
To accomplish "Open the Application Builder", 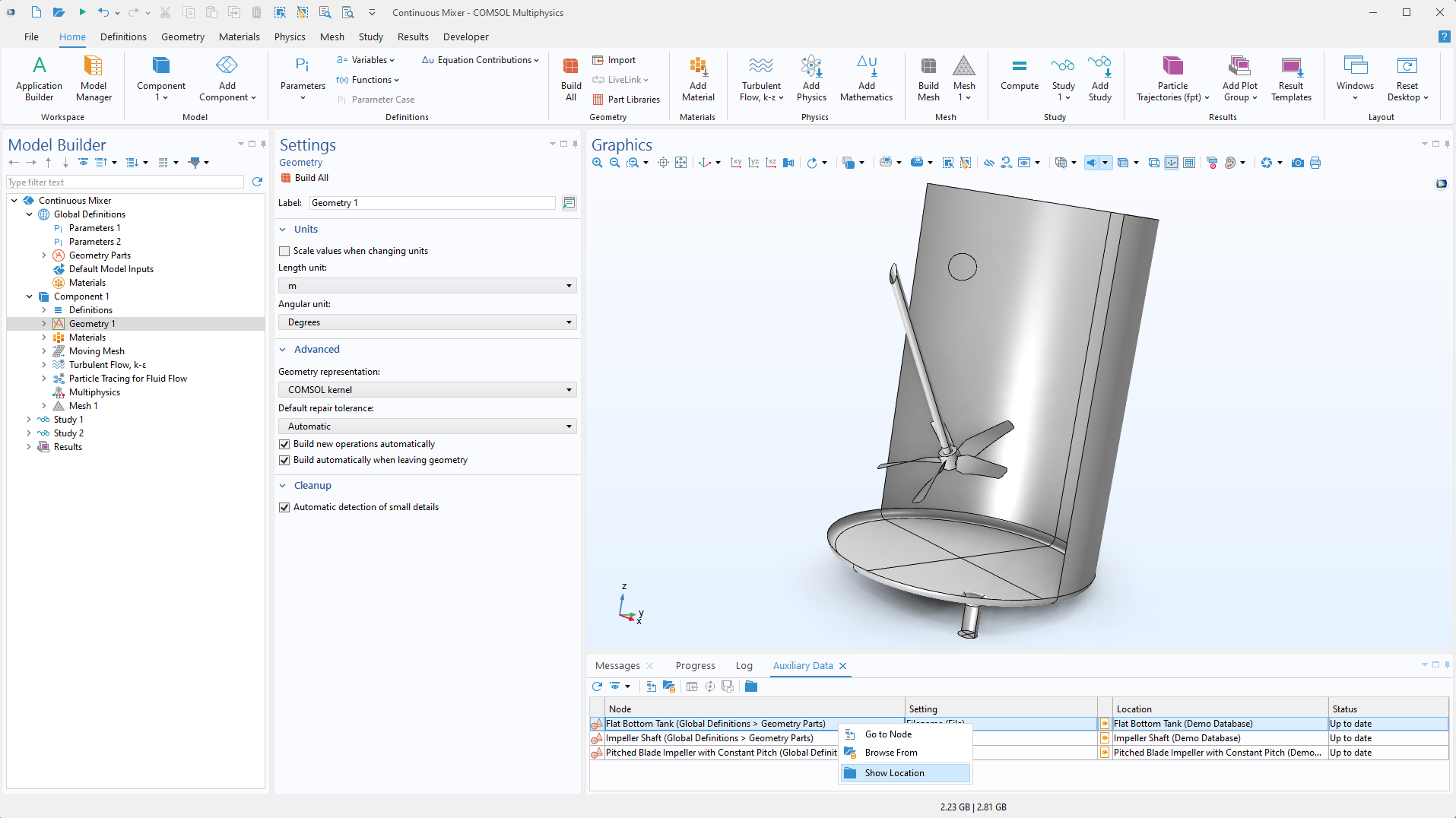I will (x=39, y=78).
